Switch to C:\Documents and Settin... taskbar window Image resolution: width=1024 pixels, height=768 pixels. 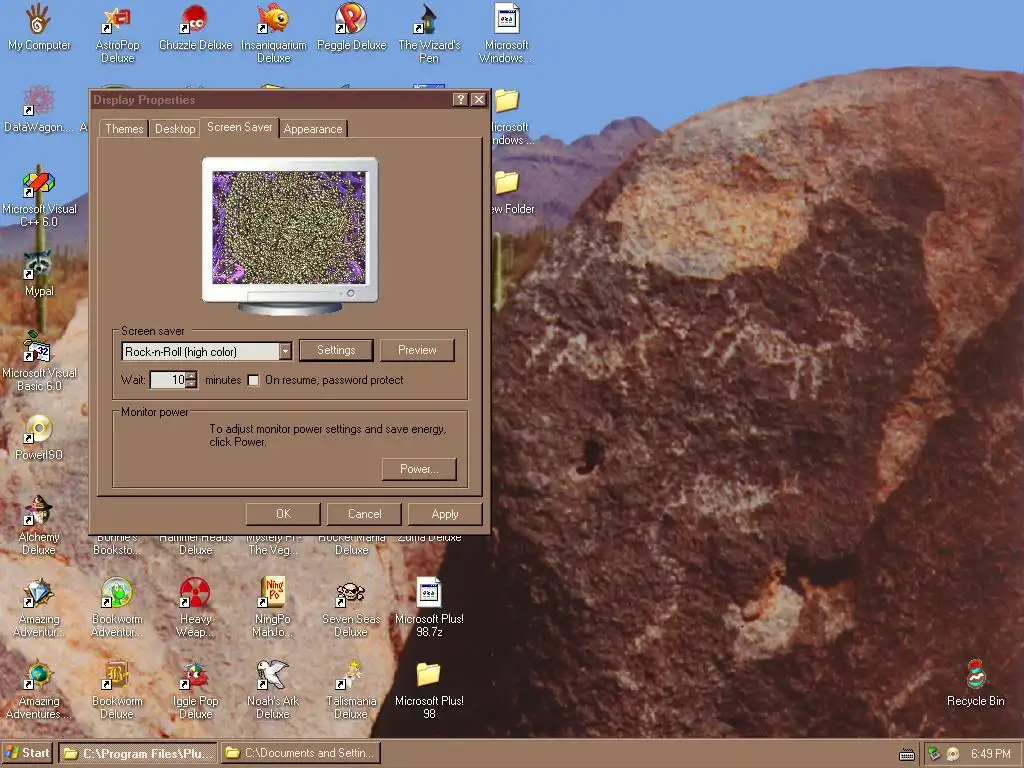point(300,753)
